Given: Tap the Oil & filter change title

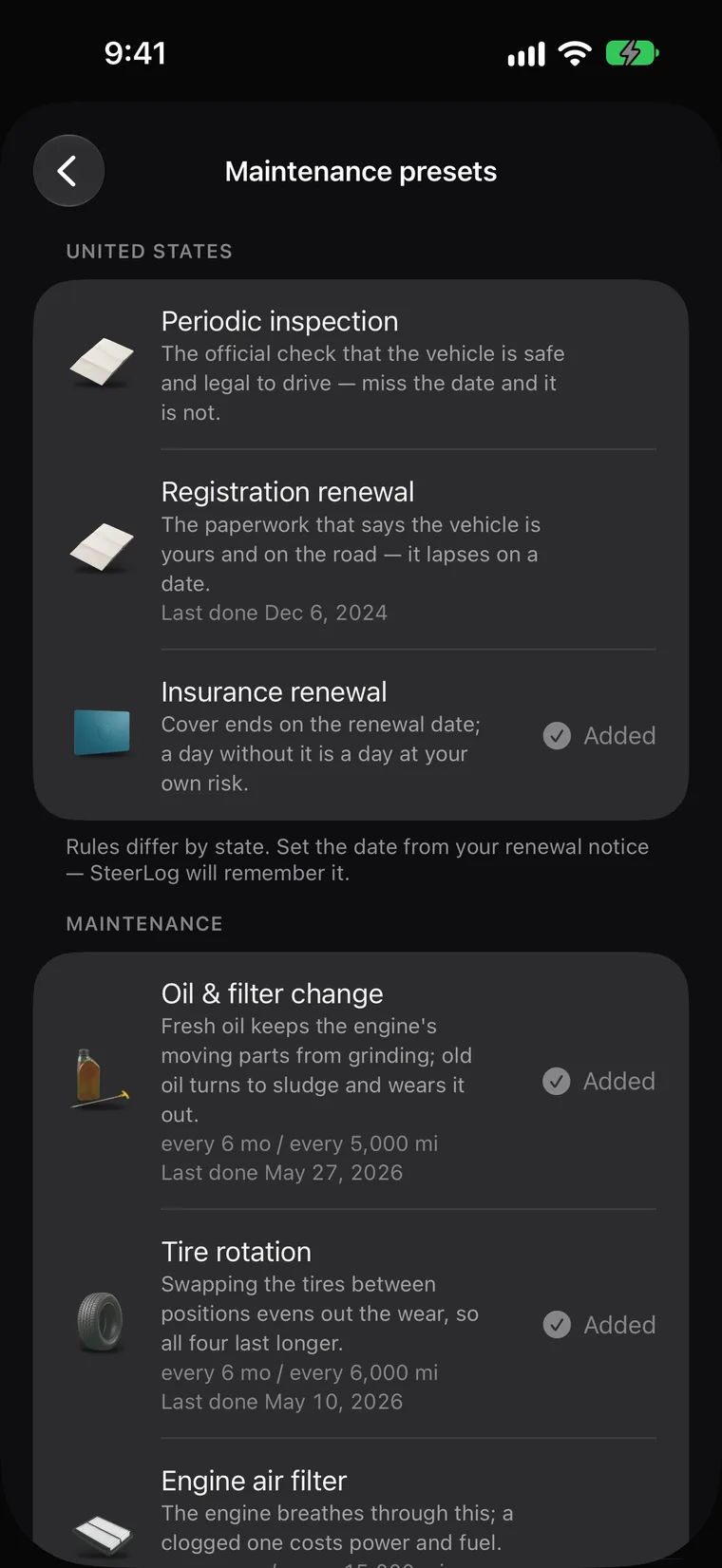Looking at the screenshot, I should click(273, 993).
